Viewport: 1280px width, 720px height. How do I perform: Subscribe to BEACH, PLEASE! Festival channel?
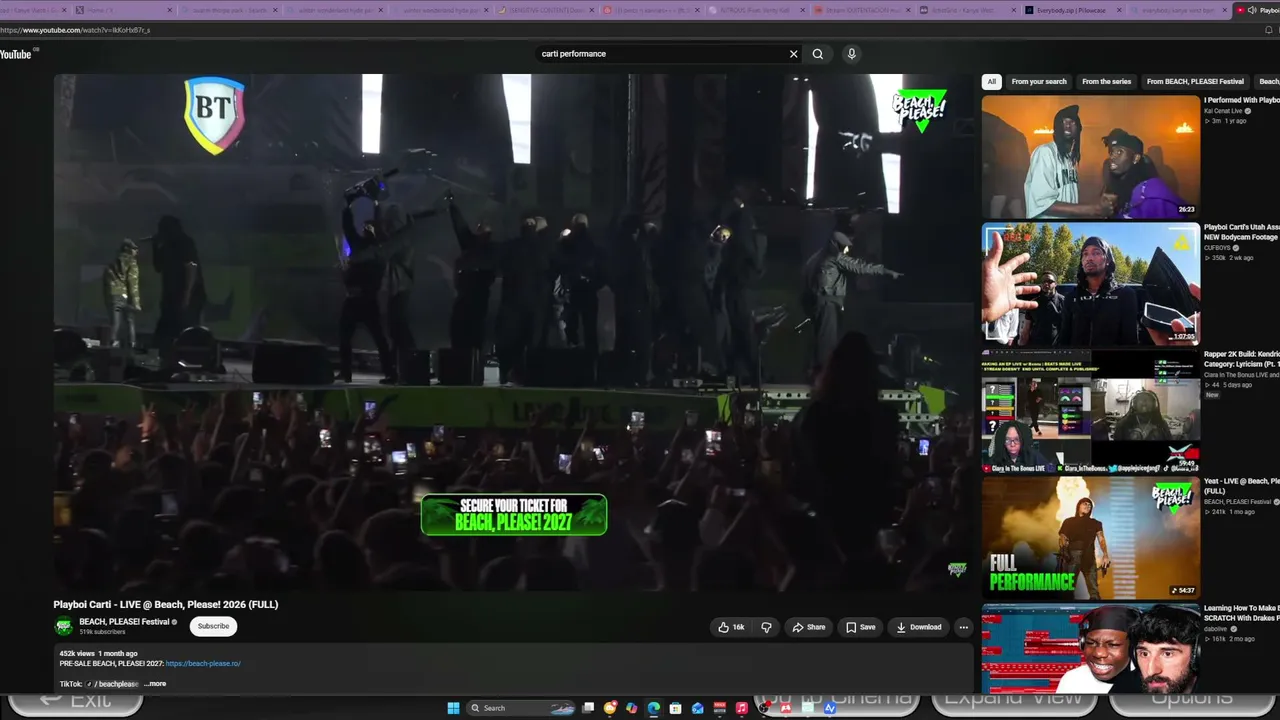point(213,626)
